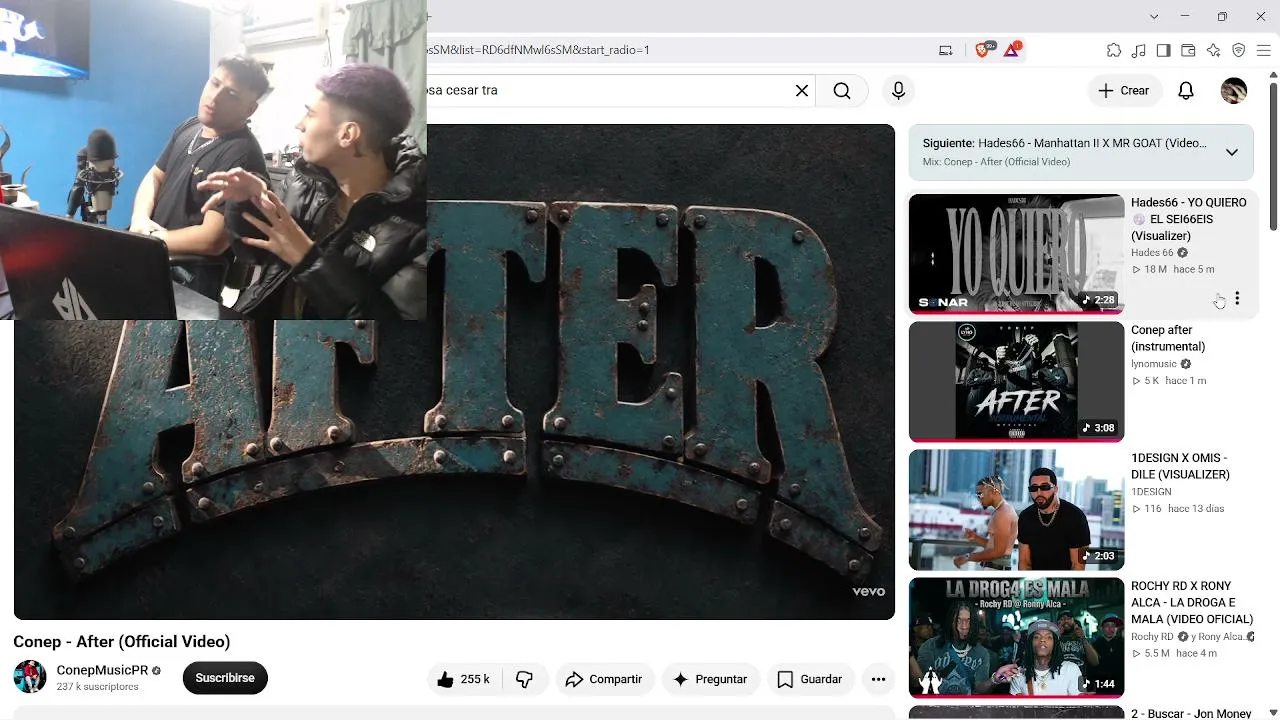
Task: Click the 18 M views text on YO QUIERO
Action: 1155,270
